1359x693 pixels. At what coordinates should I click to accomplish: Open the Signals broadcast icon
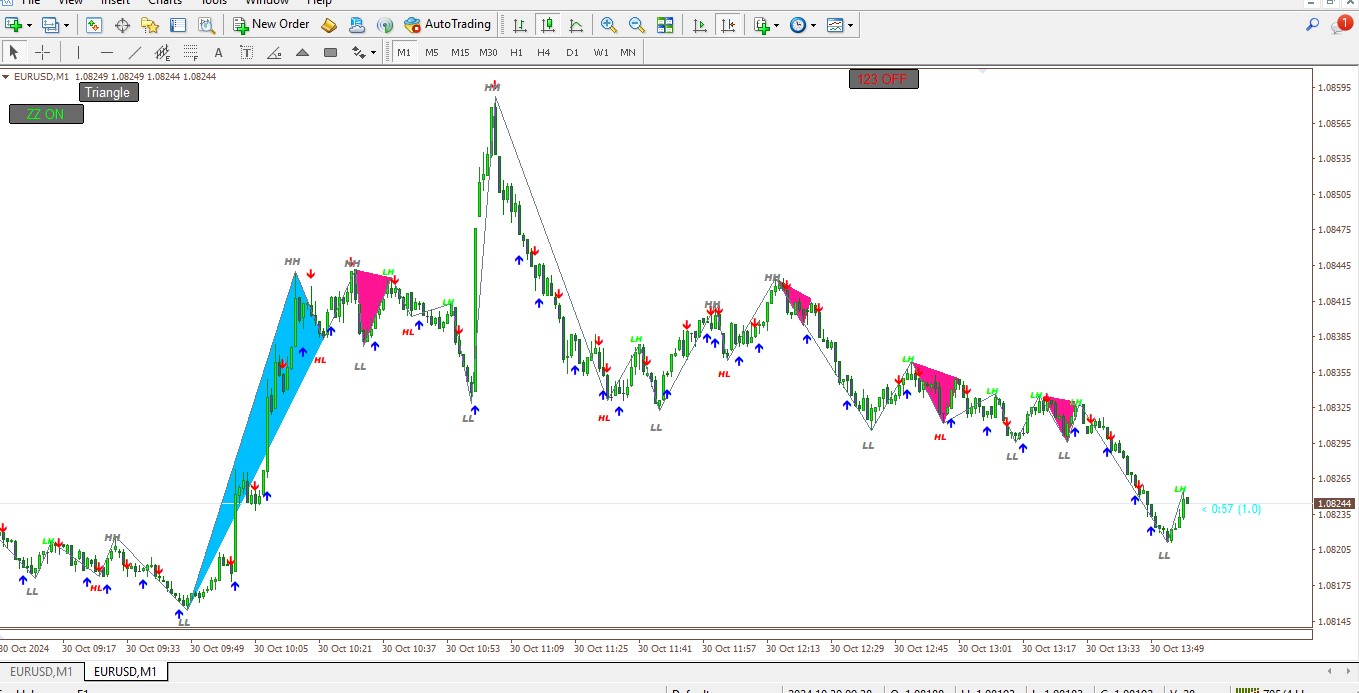385,25
